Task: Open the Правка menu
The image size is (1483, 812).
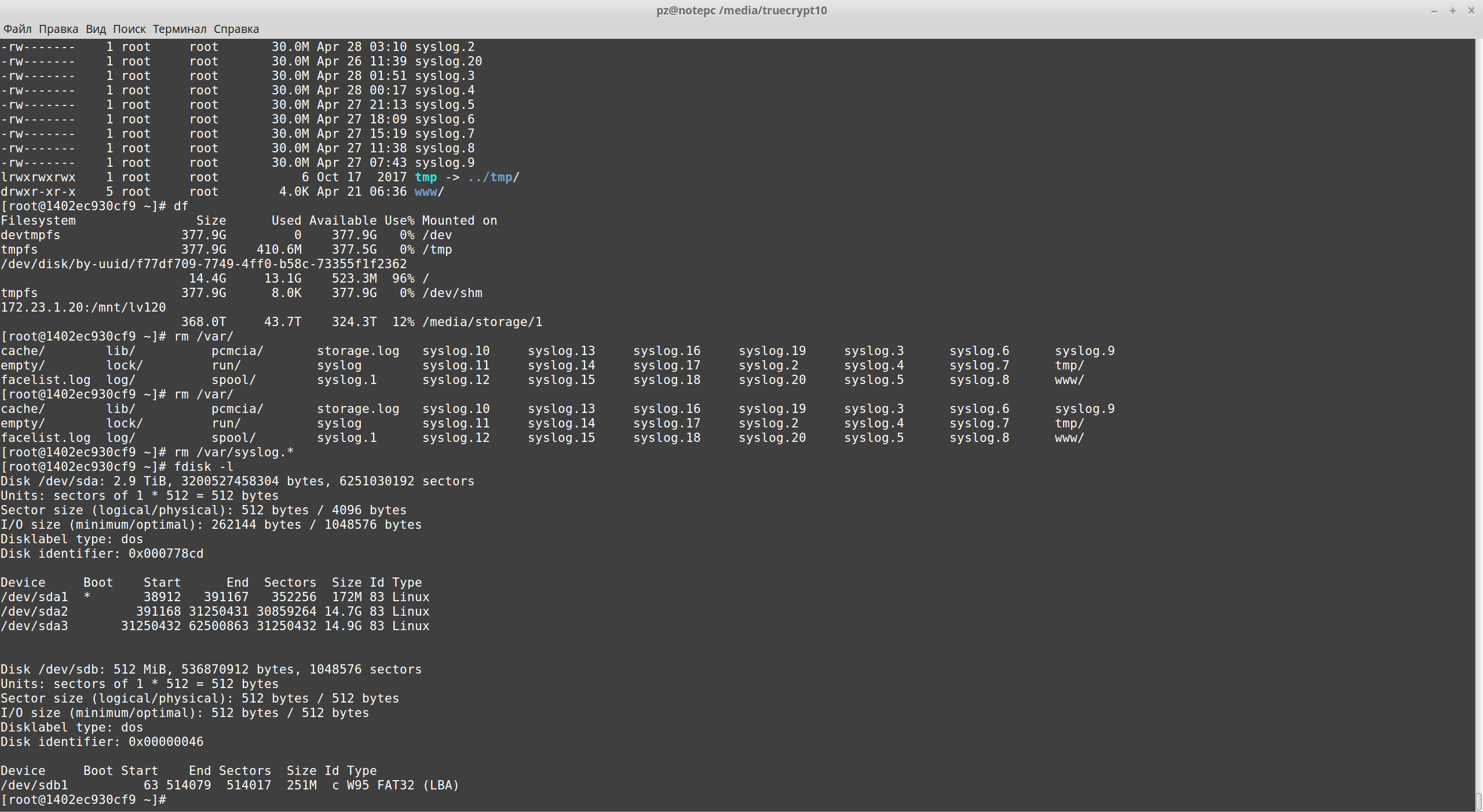Action: [59, 29]
